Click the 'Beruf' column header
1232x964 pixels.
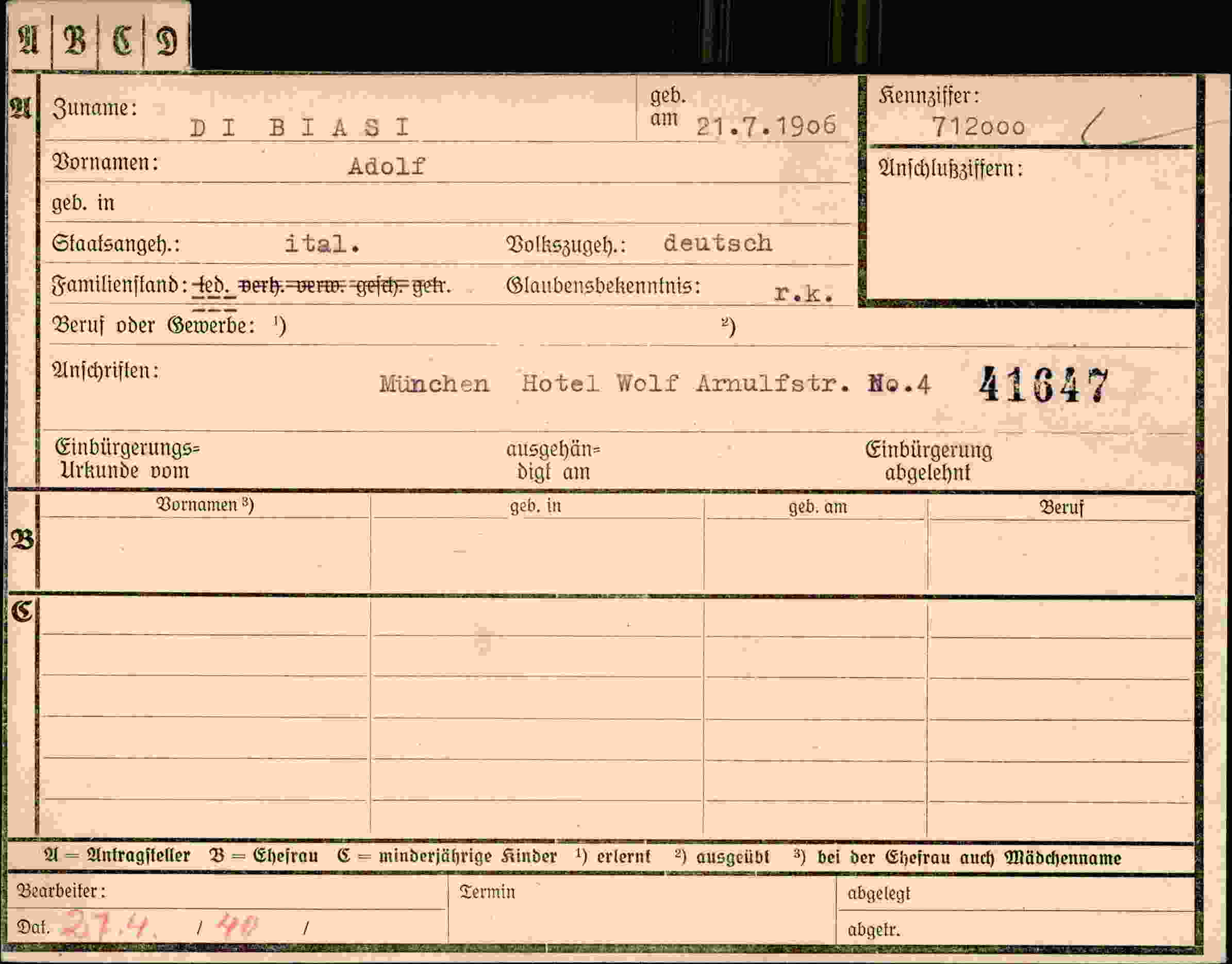(1061, 508)
